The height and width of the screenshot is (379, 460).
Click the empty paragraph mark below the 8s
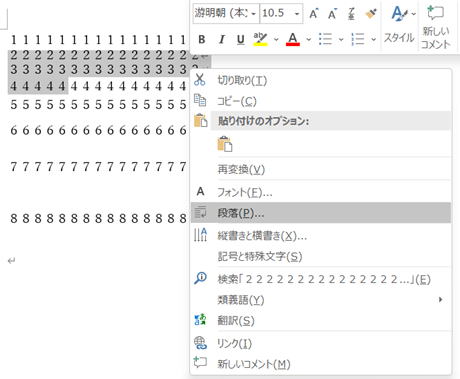pyautogui.click(x=12, y=261)
